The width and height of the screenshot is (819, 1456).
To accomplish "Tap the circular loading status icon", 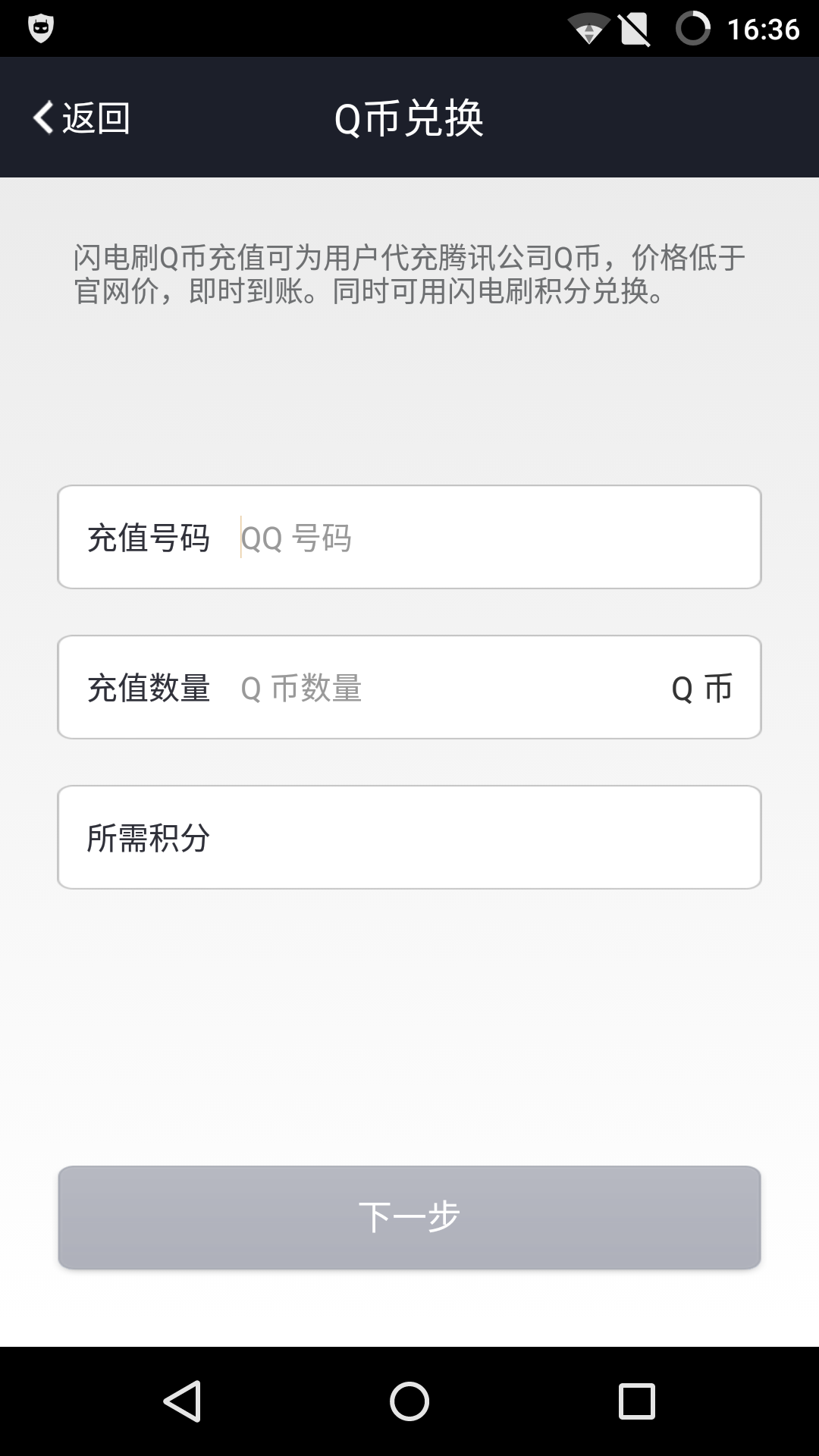I will (x=692, y=29).
